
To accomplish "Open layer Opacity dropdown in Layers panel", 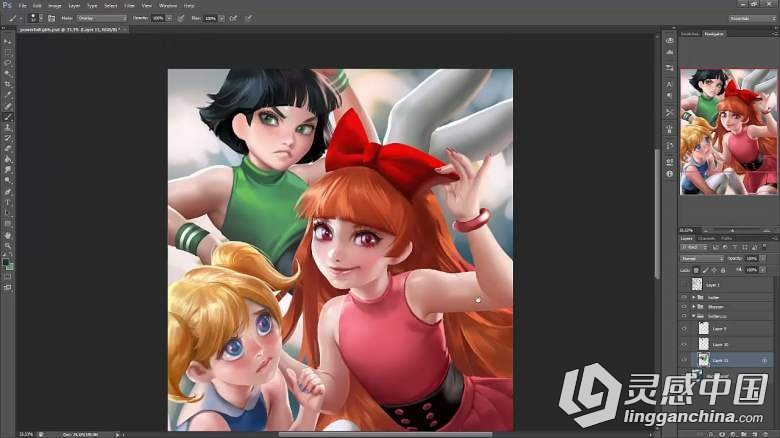I will click(764, 259).
